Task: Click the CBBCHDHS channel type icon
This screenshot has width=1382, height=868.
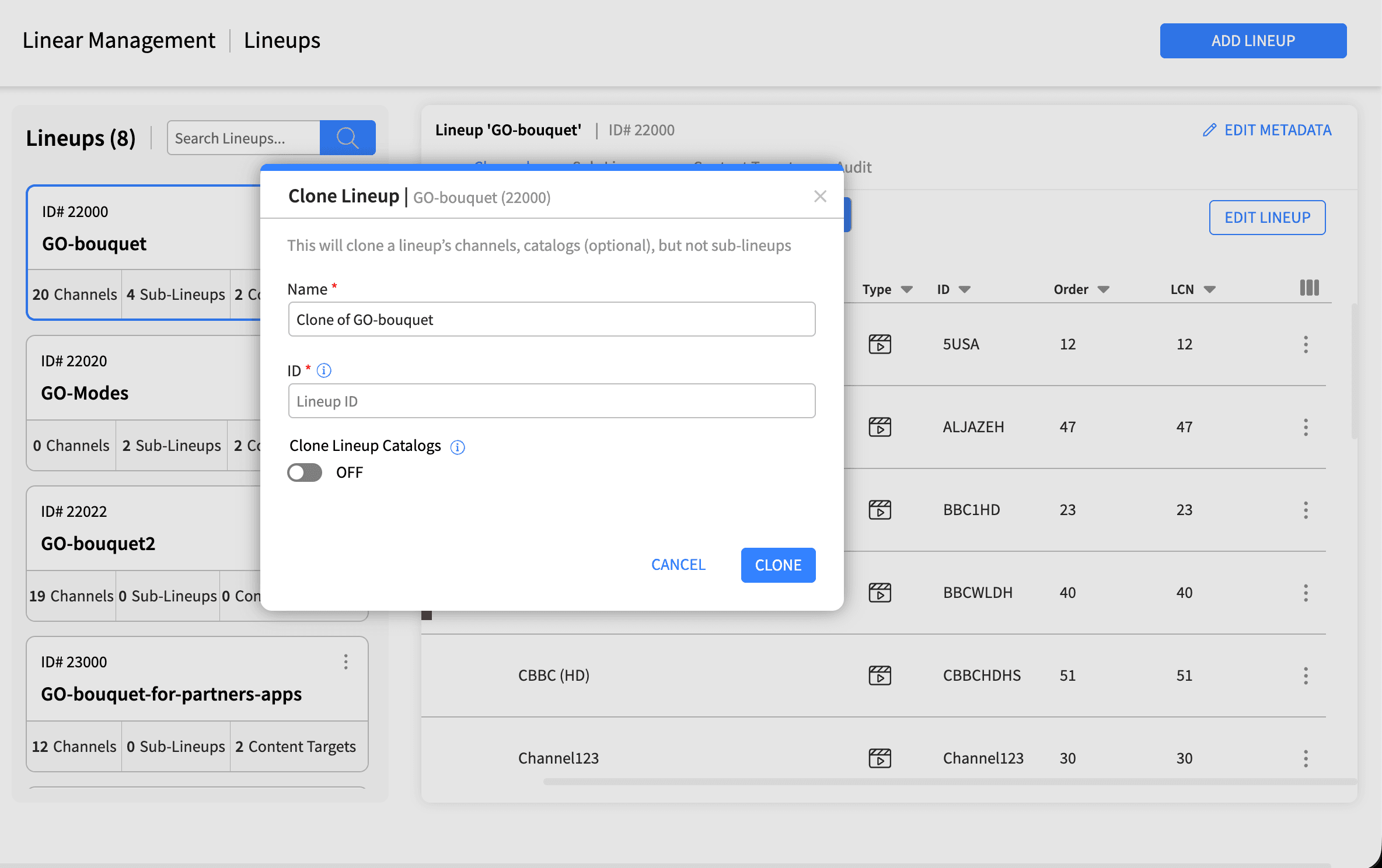Action: click(x=880, y=675)
